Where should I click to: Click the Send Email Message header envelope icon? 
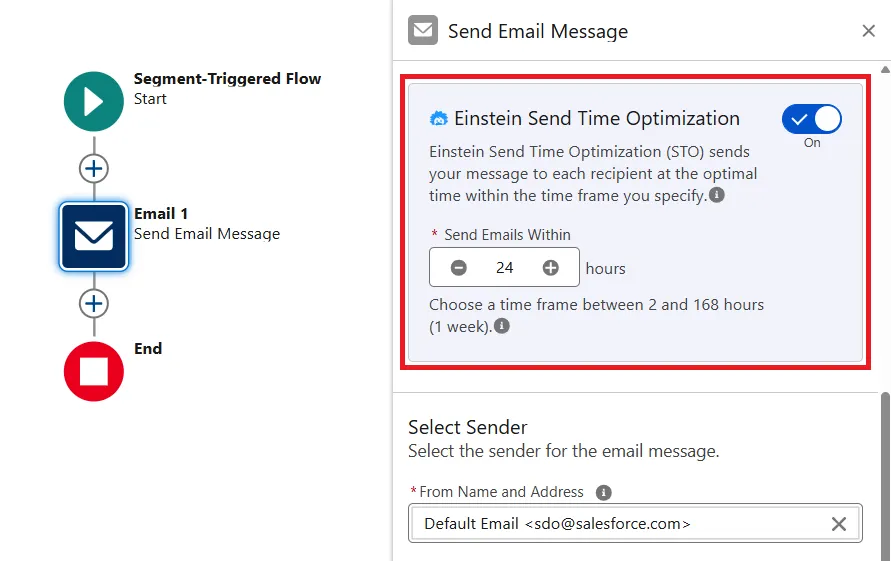tap(423, 31)
